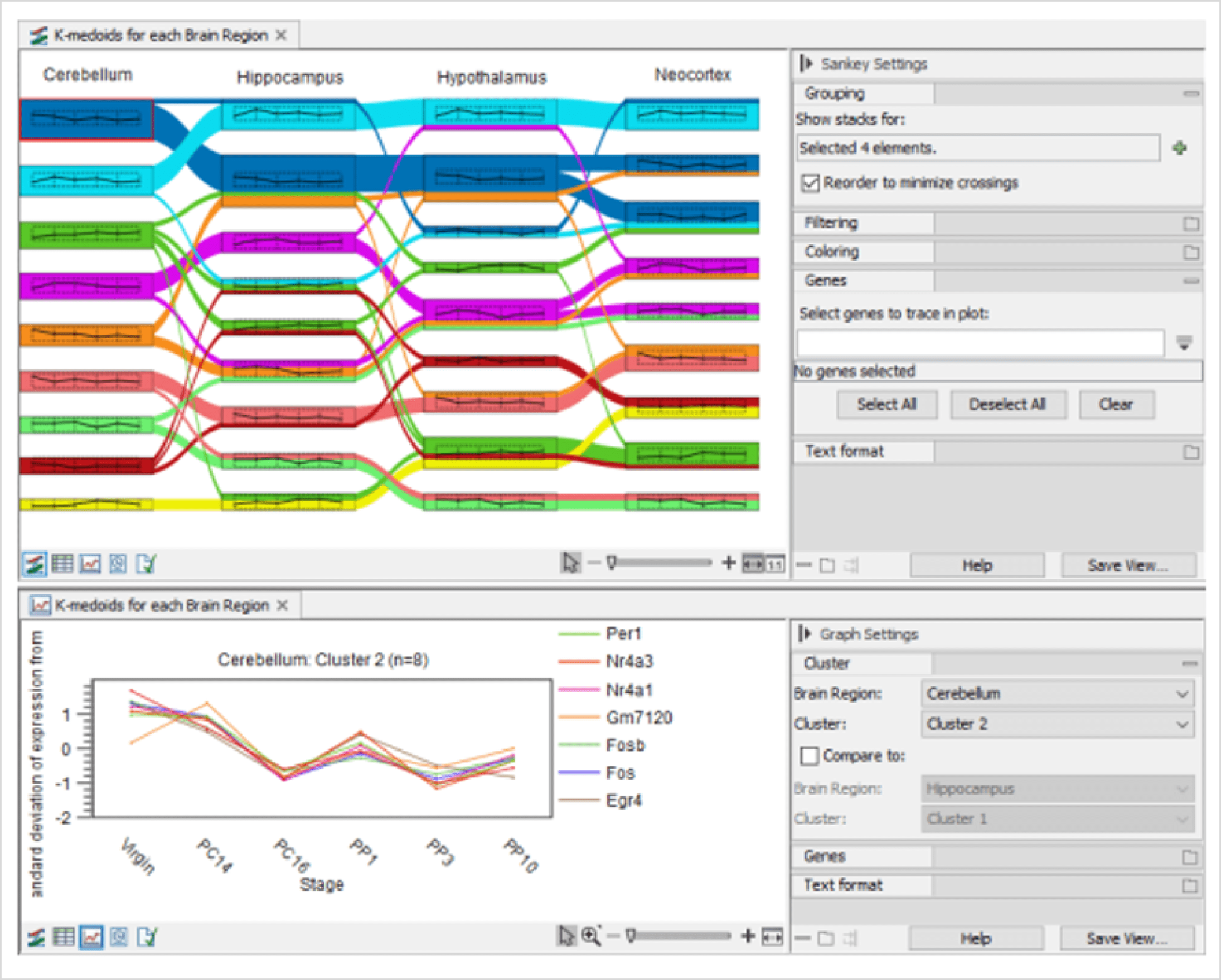Switch to Sankey view in the bottom panel toolbar

tap(36, 937)
